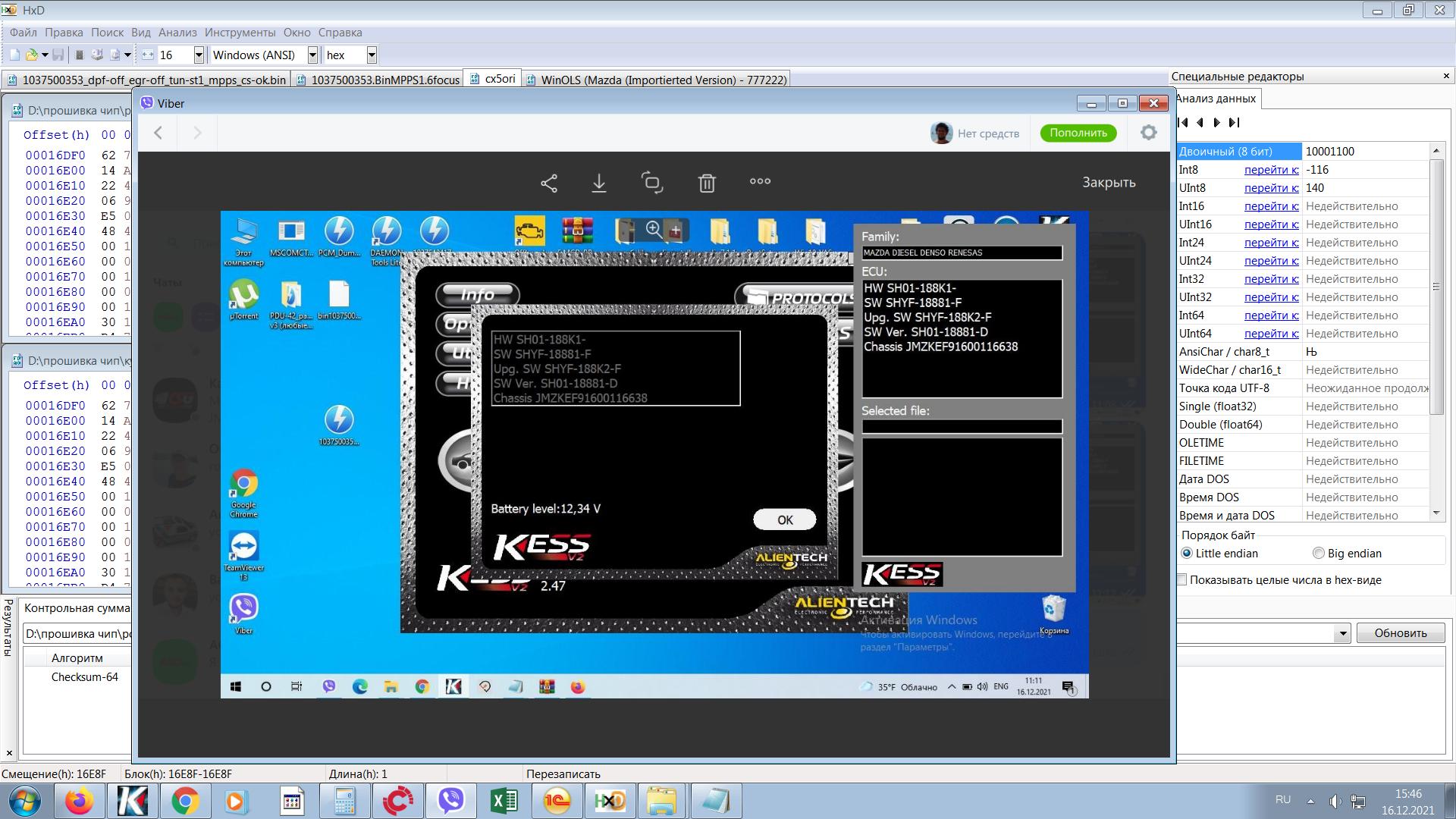
Task: Enable showing integers in hex view
Action: coord(1181,580)
